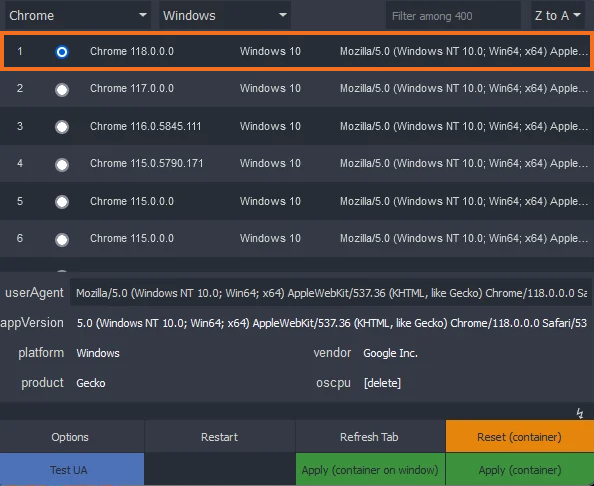
Task: Open the Chrome browser dropdown
Action: 78,16
